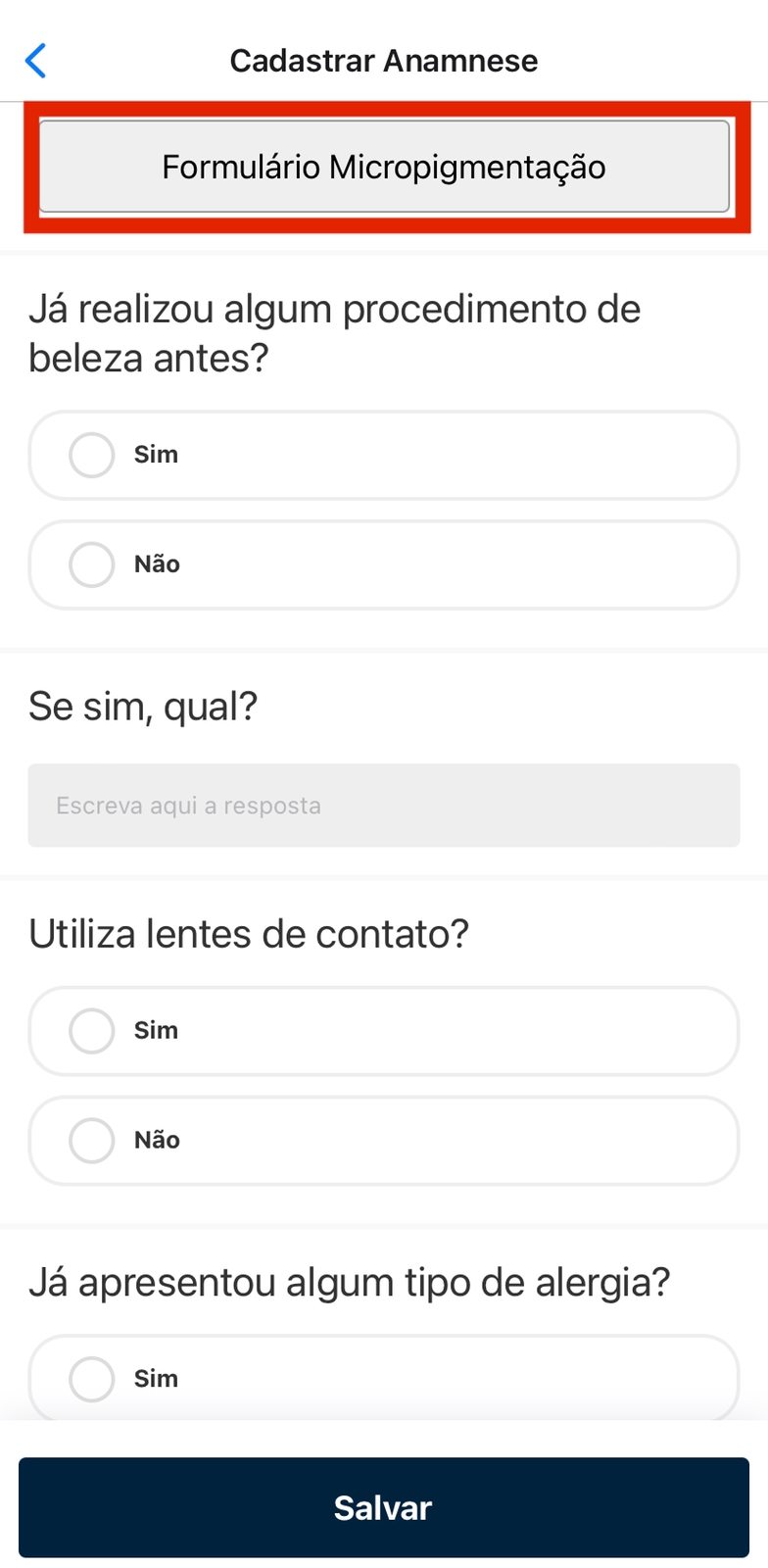This screenshot has height=1568, width=768.
Task: Choose Sim radio circle for contact lenses question
Action: tap(92, 1031)
